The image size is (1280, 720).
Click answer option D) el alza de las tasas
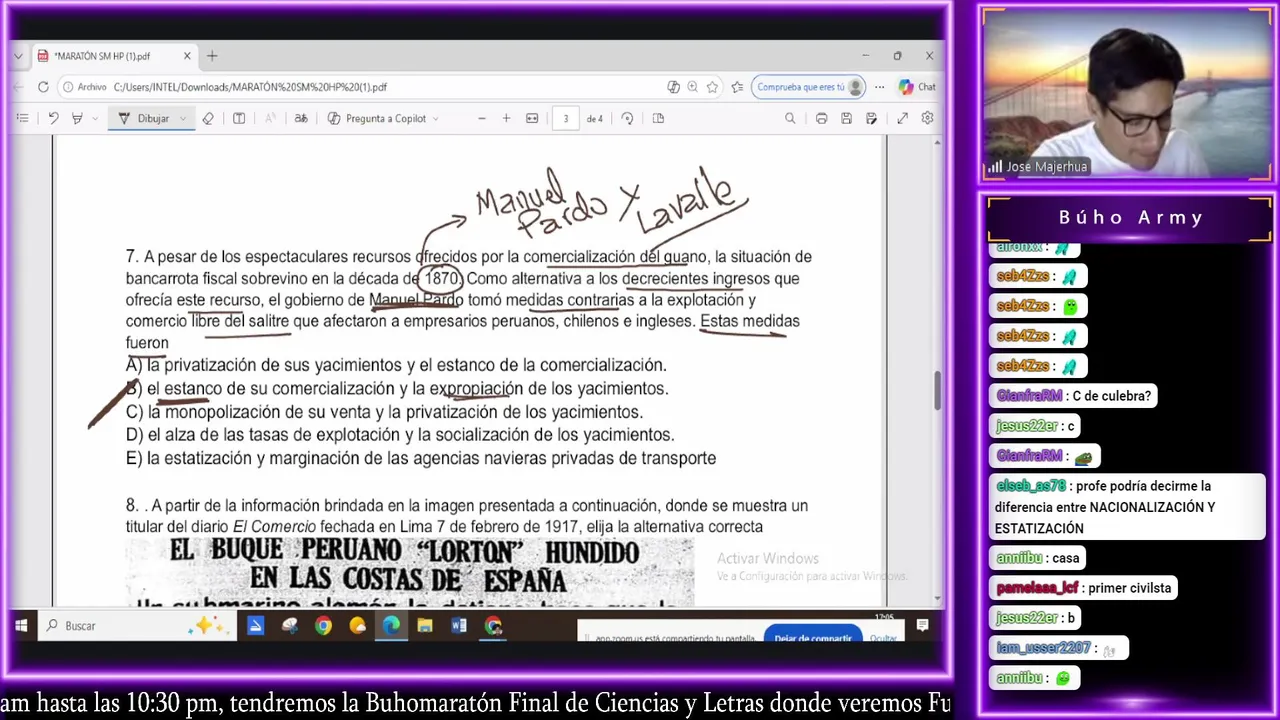pos(400,435)
